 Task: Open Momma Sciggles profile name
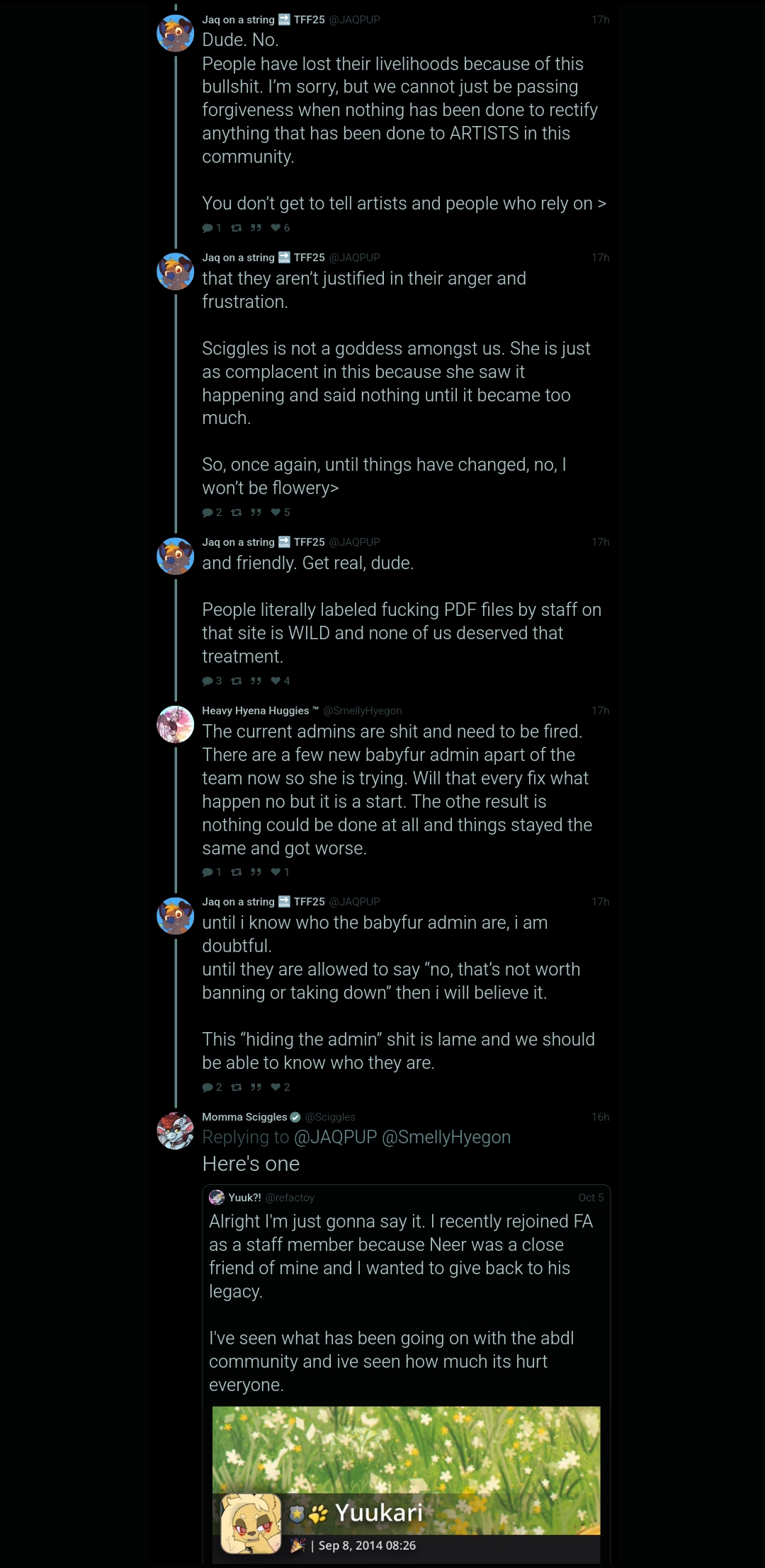244,1117
